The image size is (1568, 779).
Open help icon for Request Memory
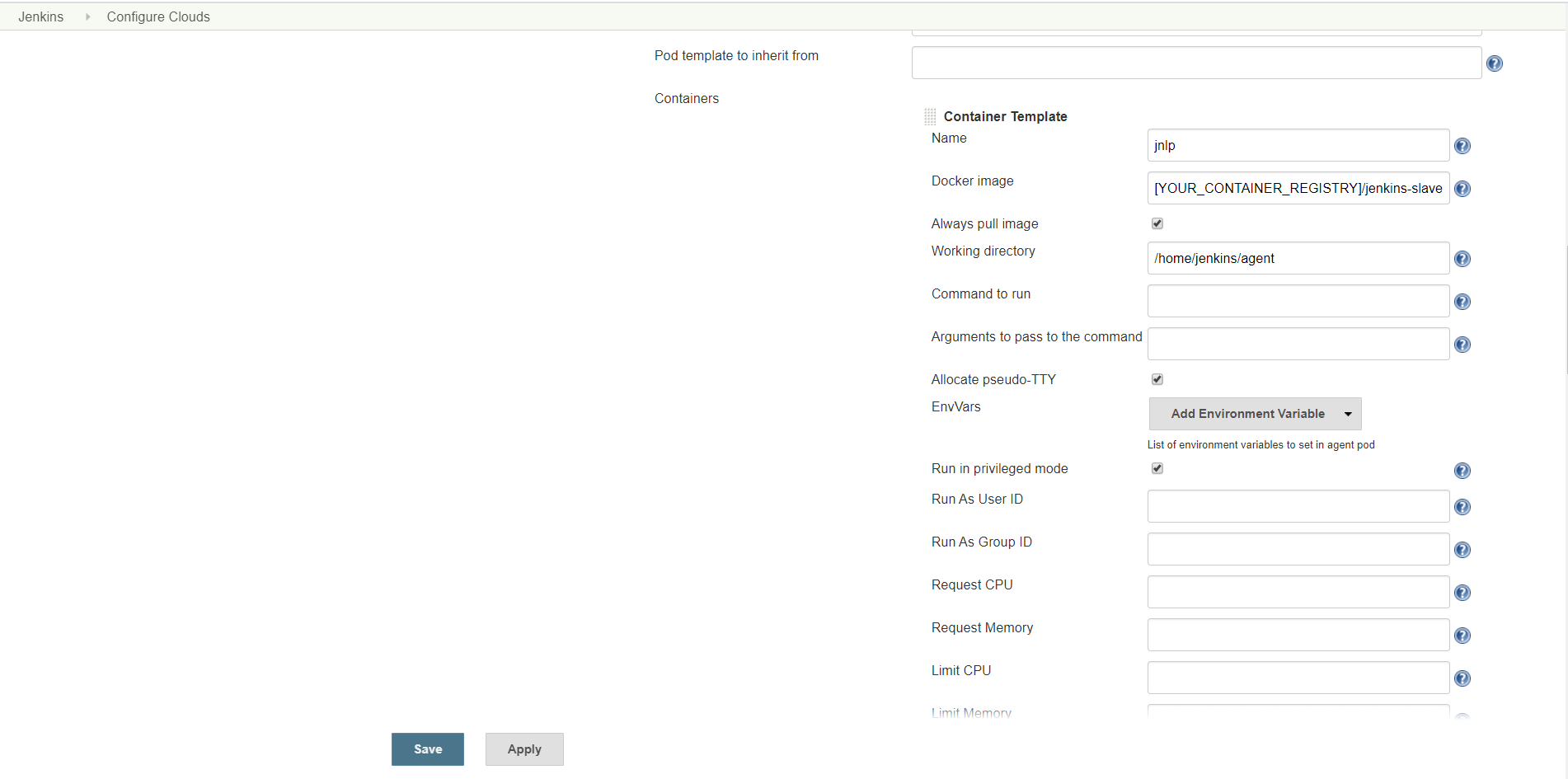pyautogui.click(x=1462, y=636)
